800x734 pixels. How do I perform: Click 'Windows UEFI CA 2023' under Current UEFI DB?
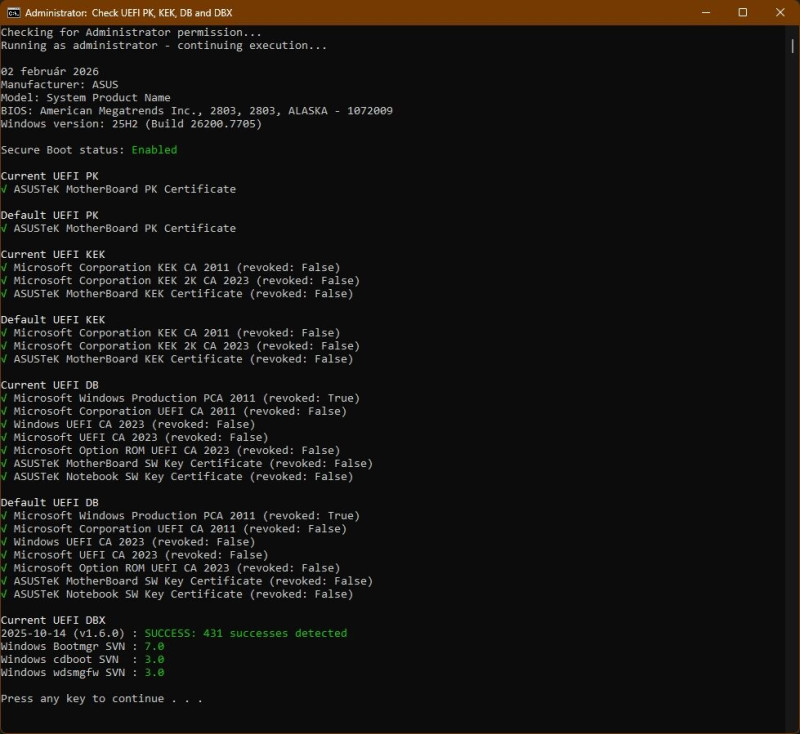click(x=79, y=424)
